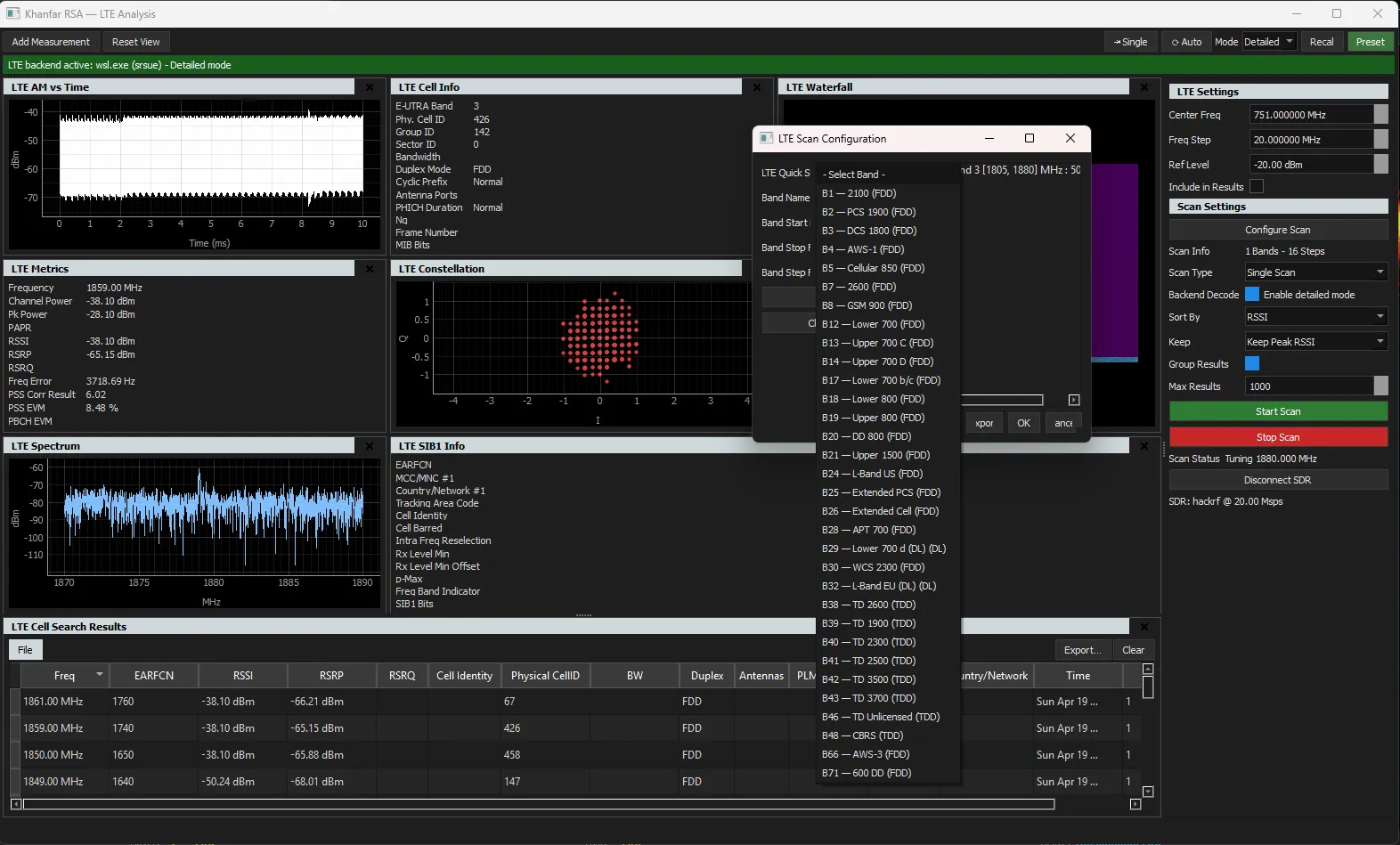Click Reset View button
The width and height of the screenshot is (1400, 845).
(x=136, y=42)
